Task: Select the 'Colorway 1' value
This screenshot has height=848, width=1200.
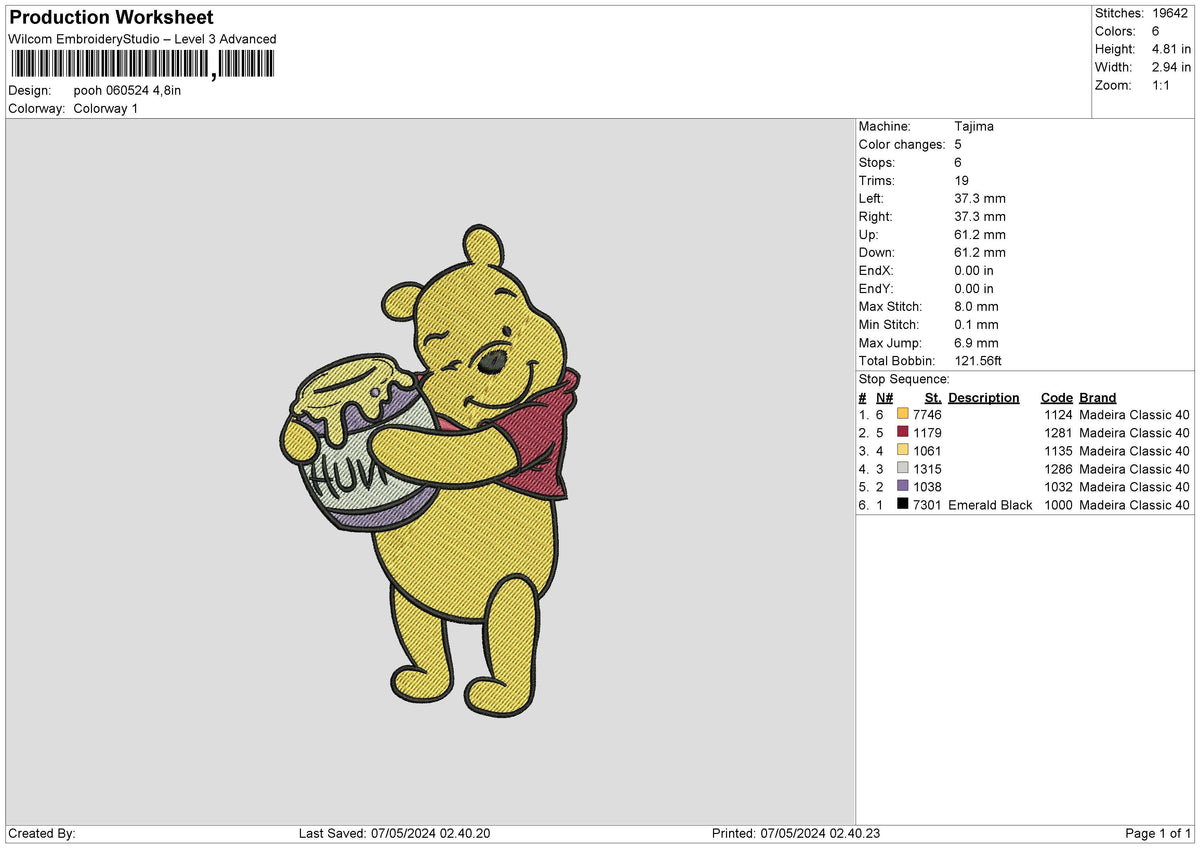Action: pos(106,108)
